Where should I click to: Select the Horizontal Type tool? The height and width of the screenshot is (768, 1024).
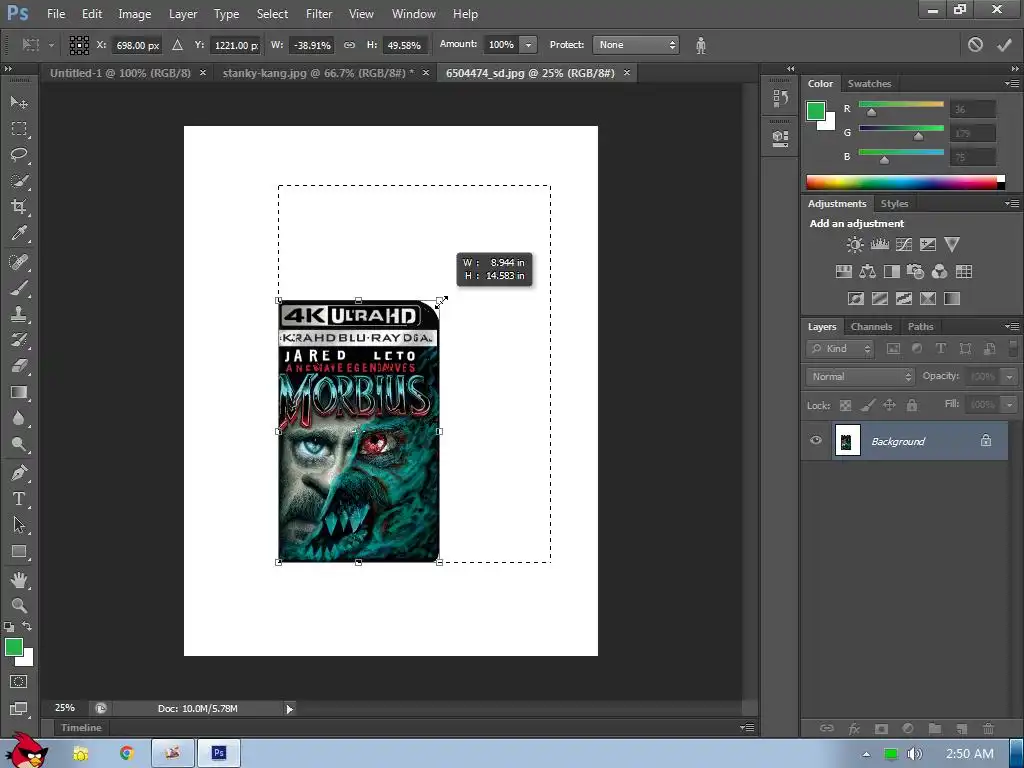pos(18,499)
